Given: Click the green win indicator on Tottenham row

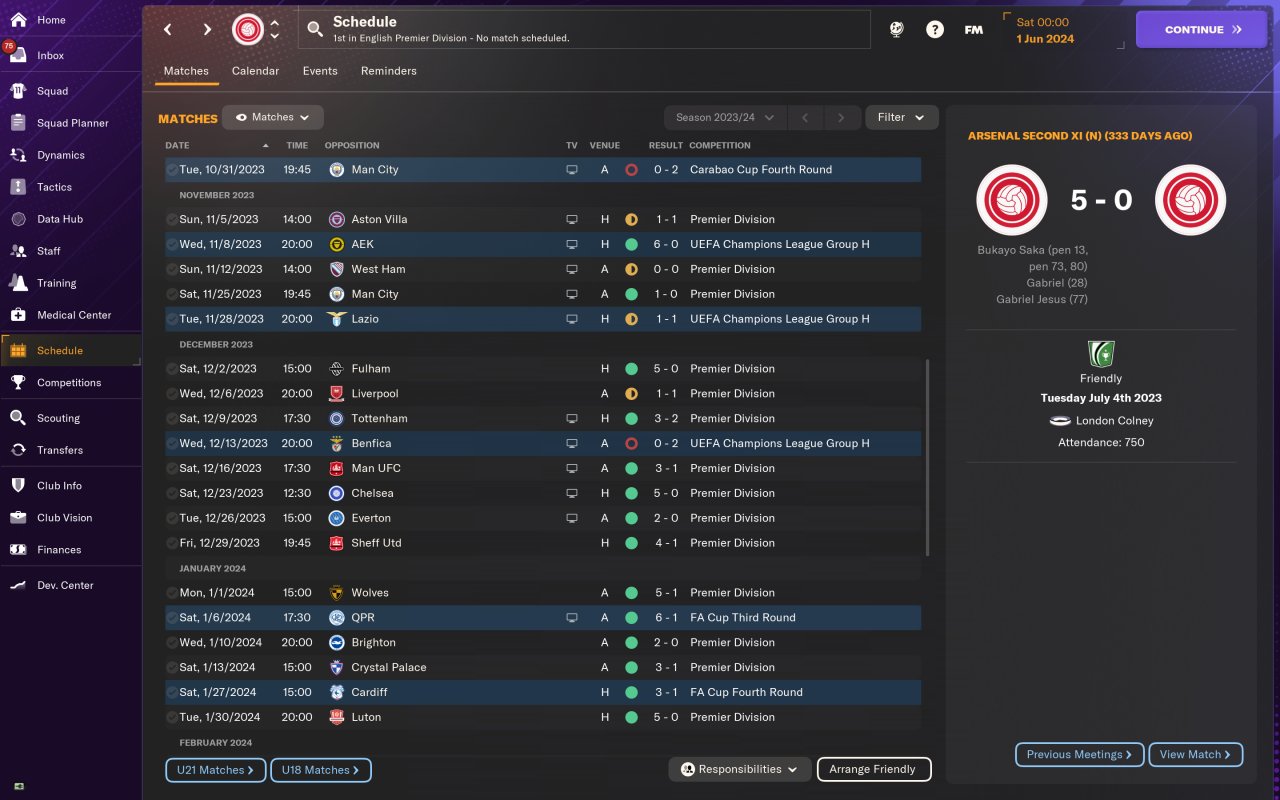Looking at the screenshot, I should (631, 418).
